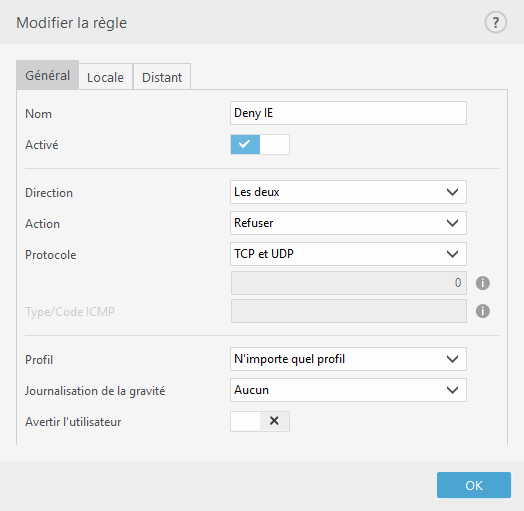Click the Nom label
Viewport: 524px width, 511px height.
point(38,114)
